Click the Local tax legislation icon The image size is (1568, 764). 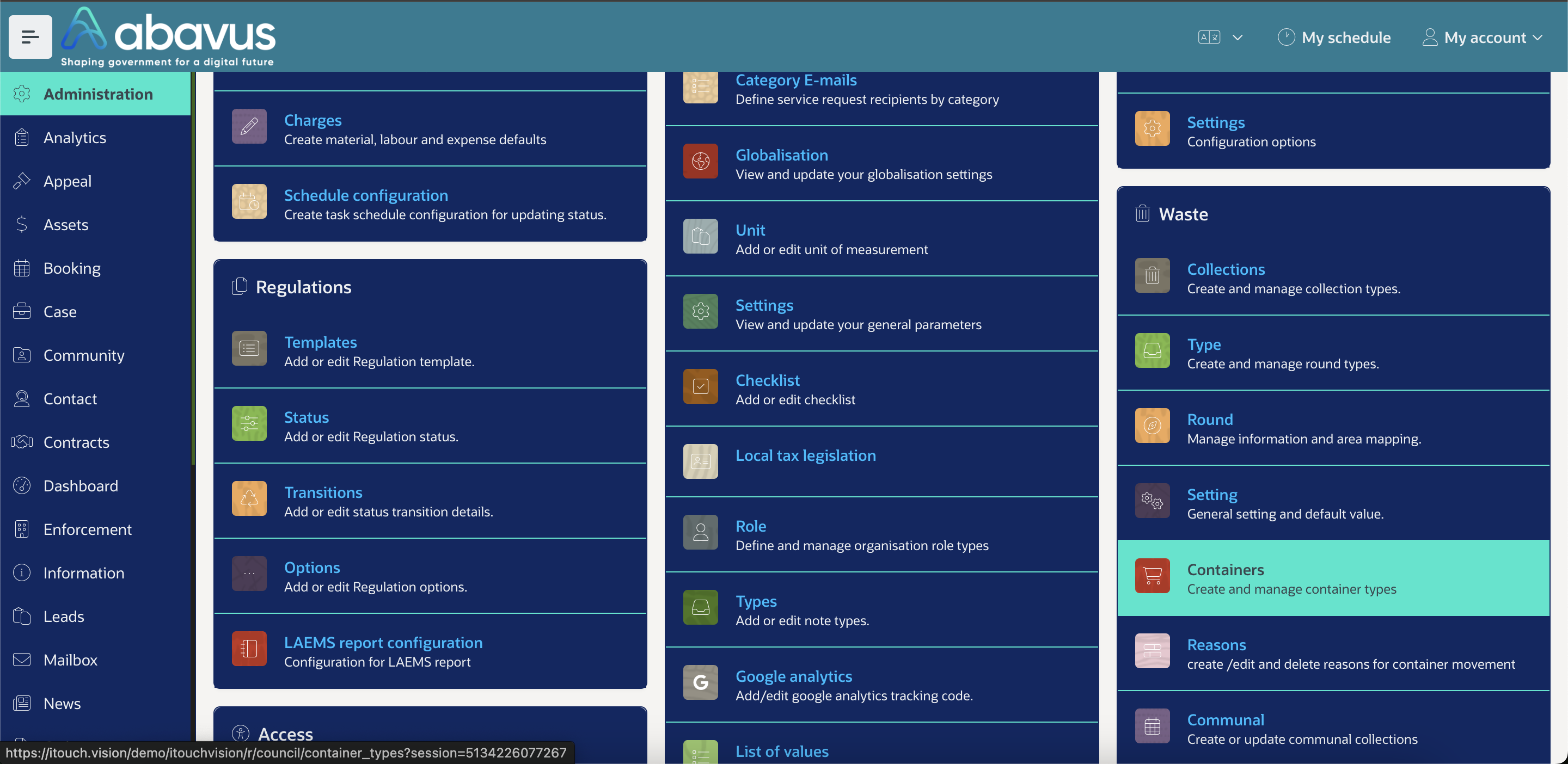[700, 461]
